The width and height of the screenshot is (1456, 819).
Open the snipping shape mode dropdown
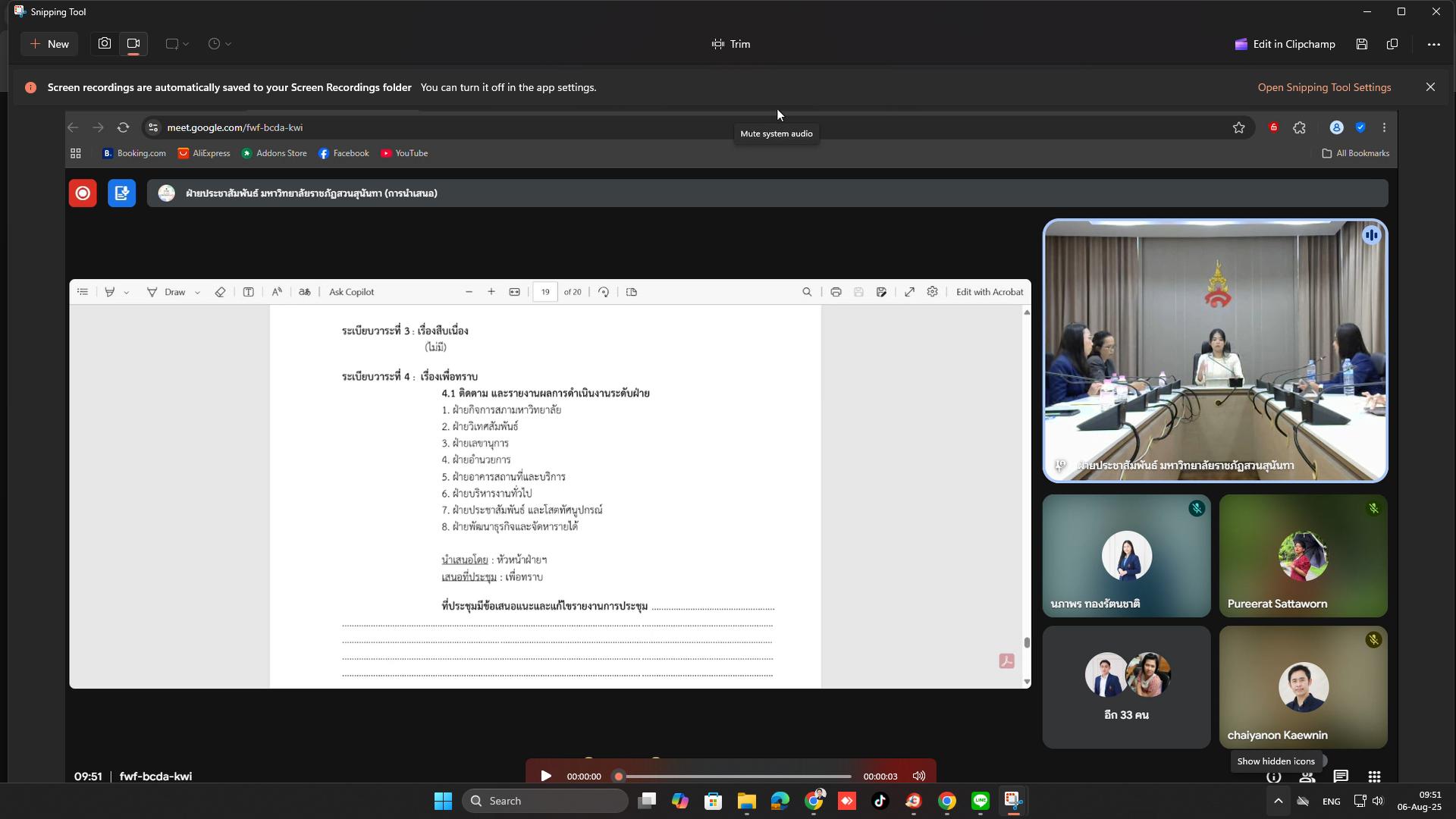(x=177, y=44)
